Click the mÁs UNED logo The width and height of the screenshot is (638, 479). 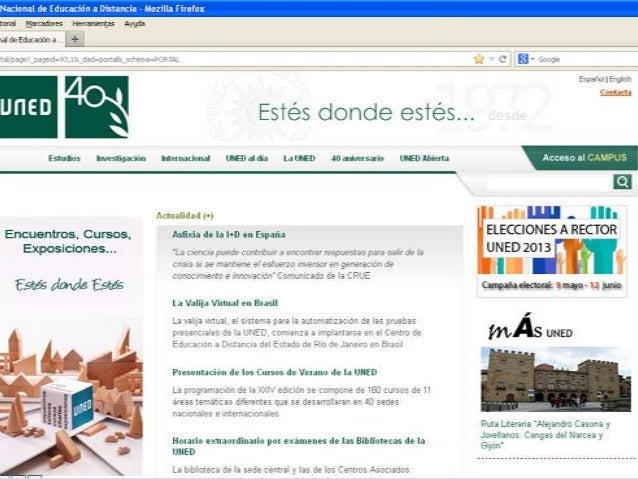[530, 328]
